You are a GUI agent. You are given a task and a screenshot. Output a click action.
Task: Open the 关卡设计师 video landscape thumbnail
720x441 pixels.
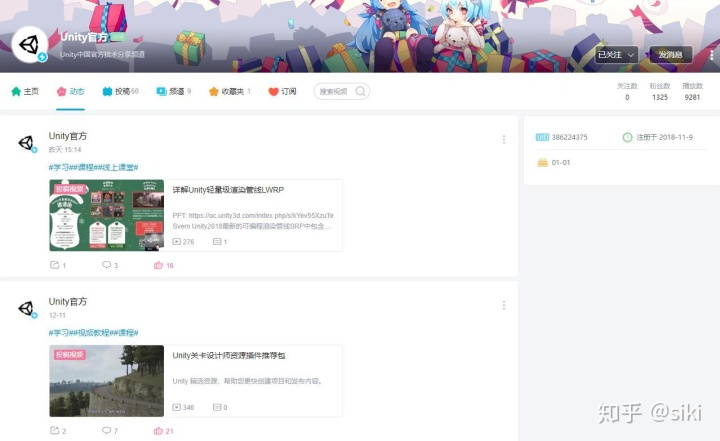[x=107, y=381]
